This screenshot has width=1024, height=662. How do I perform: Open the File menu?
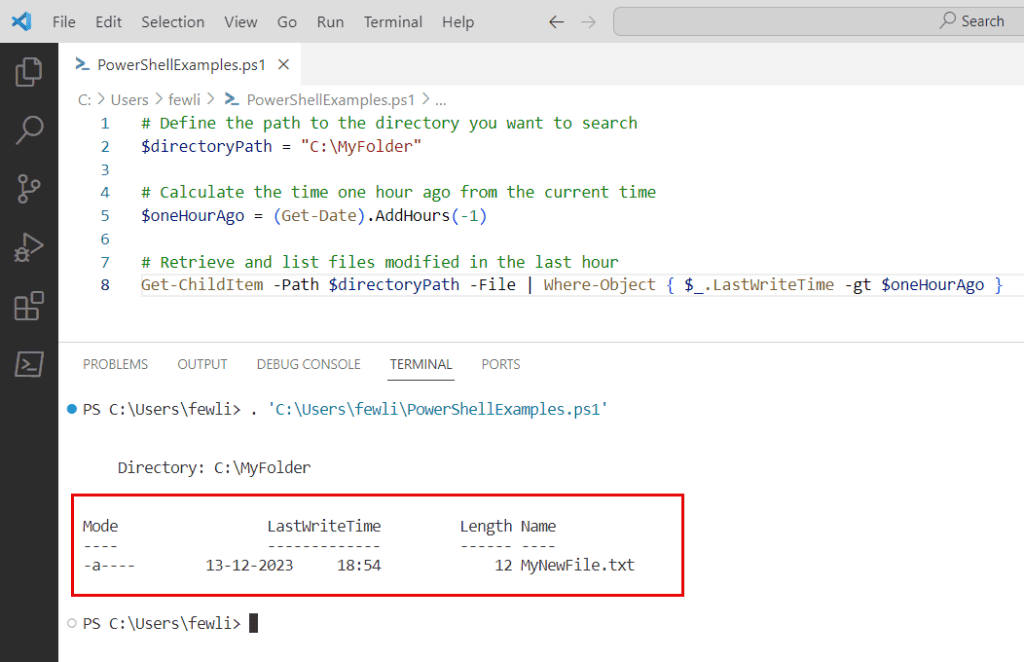coord(64,22)
